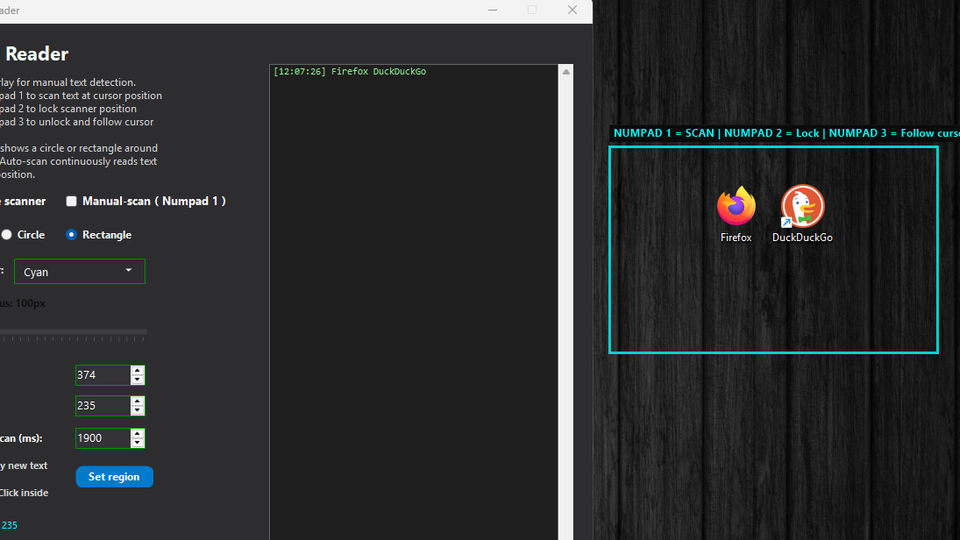Minimize the Reader window
This screenshot has height=540, width=960.
tap(493, 10)
